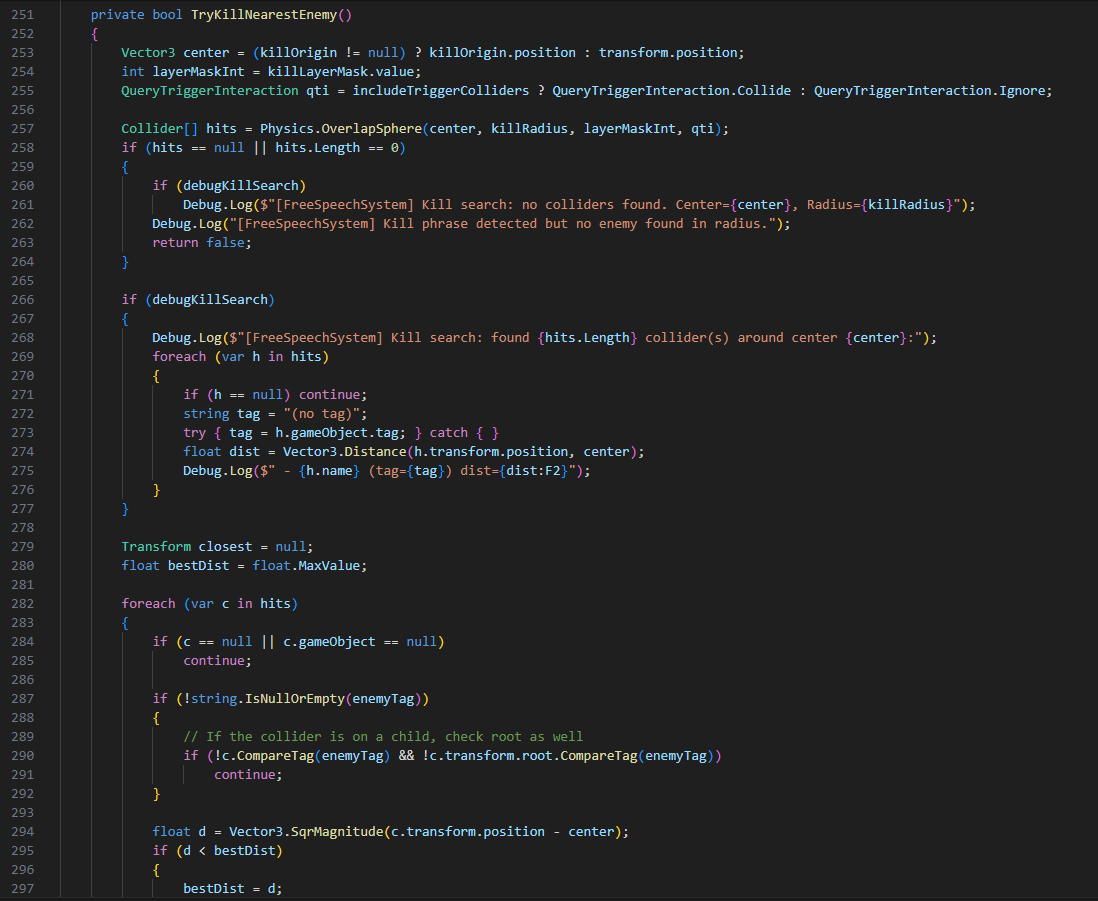This screenshot has height=901, width=1098.
Task: Click the catch keyword on line 273
Action: point(448,432)
